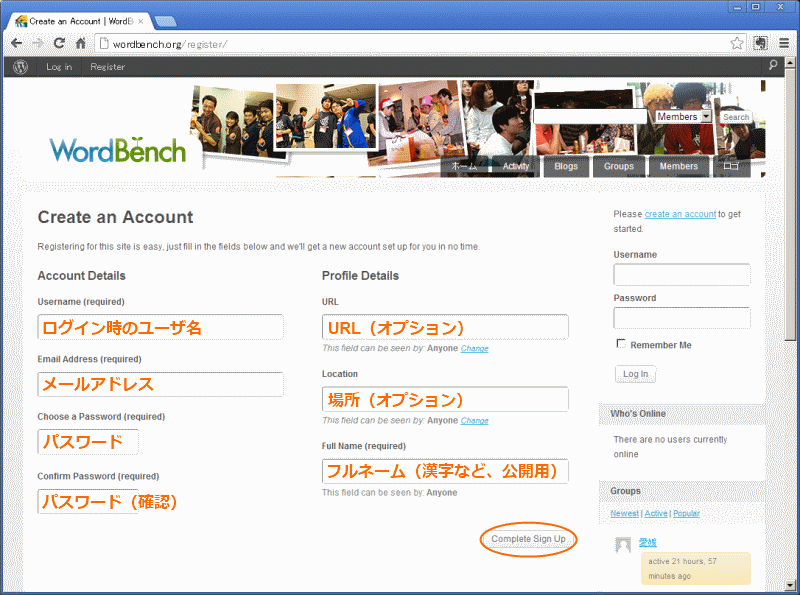
Task: Check the Remember Me checkbox
Action: coord(621,344)
